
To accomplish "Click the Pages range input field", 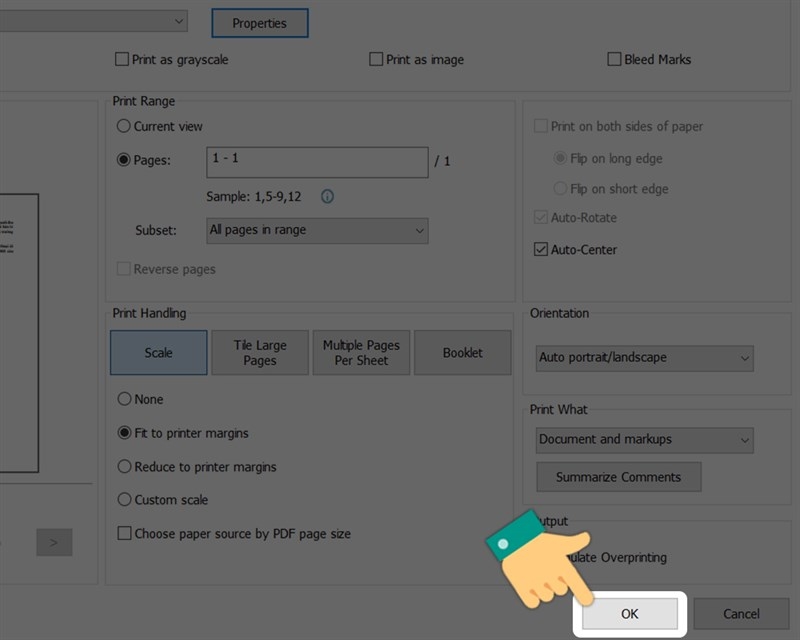I will 317,161.
